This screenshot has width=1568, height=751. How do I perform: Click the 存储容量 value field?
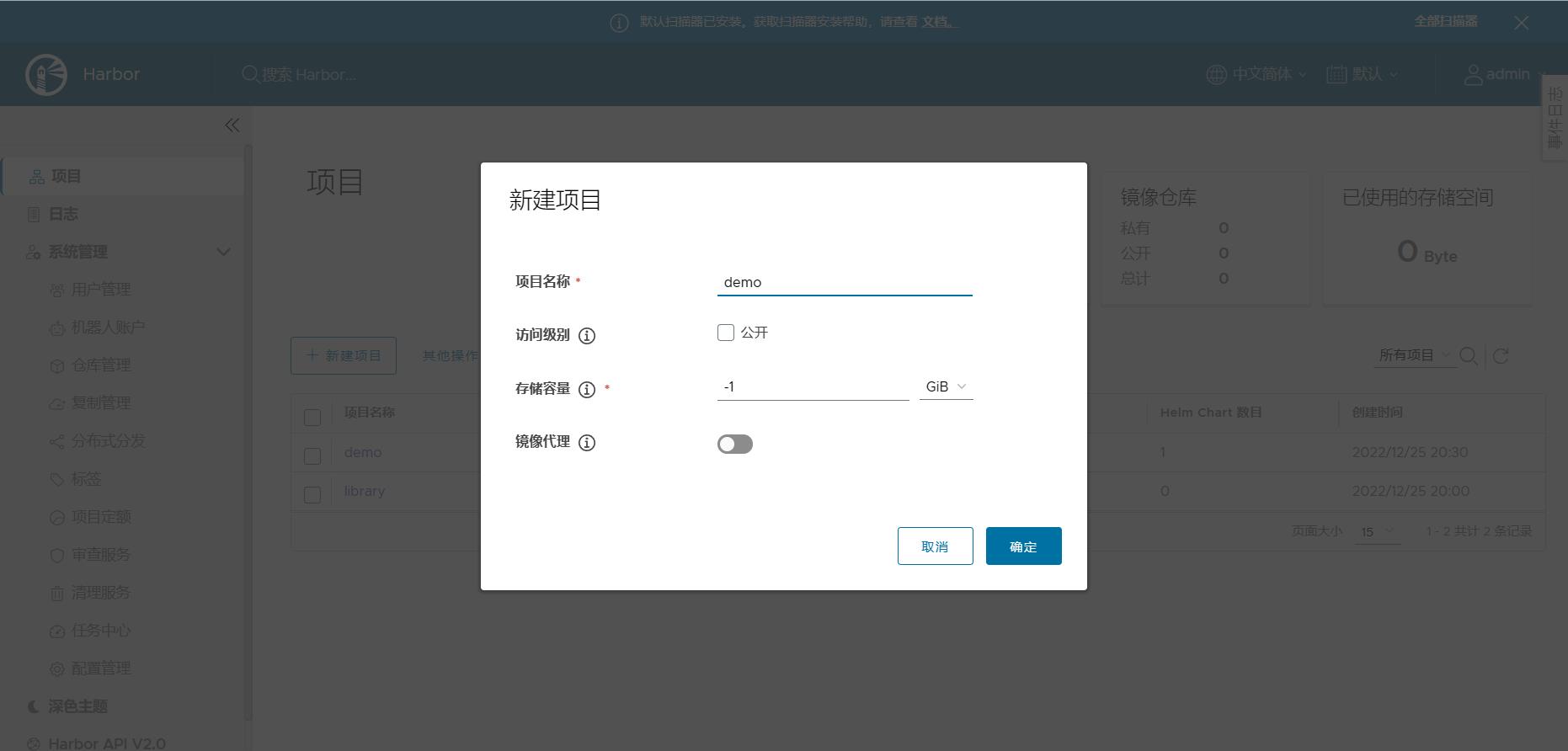pos(813,386)
